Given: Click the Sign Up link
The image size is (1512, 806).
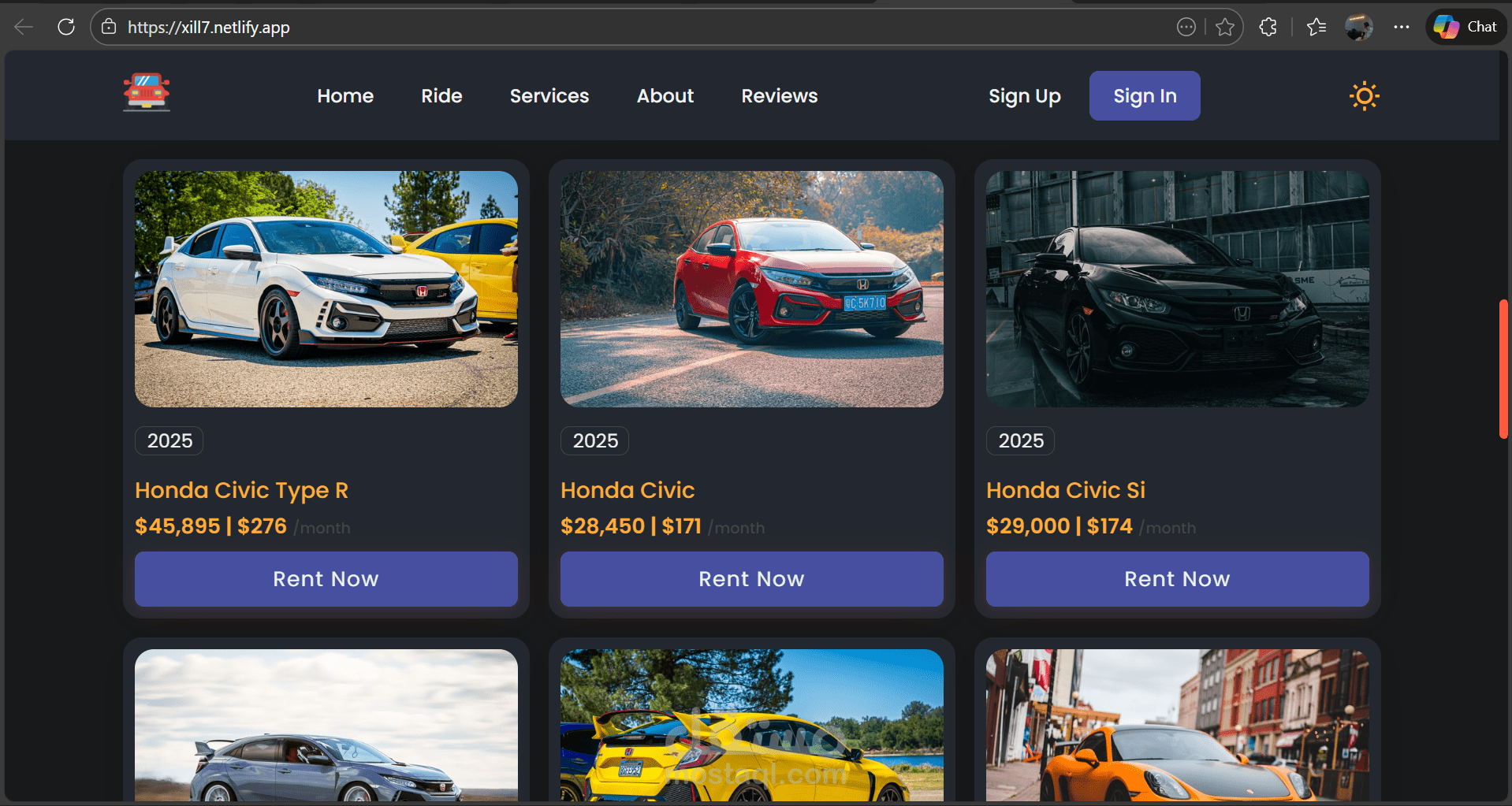Looking at the screenshot, I should [x=1025, y=96].
